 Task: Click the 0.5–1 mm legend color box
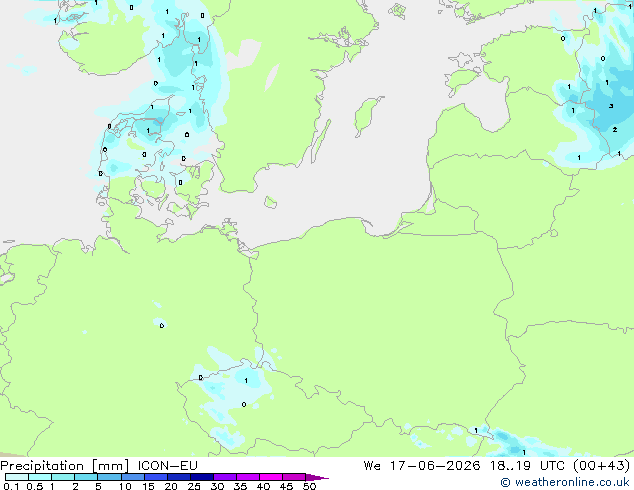tap(40, 477)
